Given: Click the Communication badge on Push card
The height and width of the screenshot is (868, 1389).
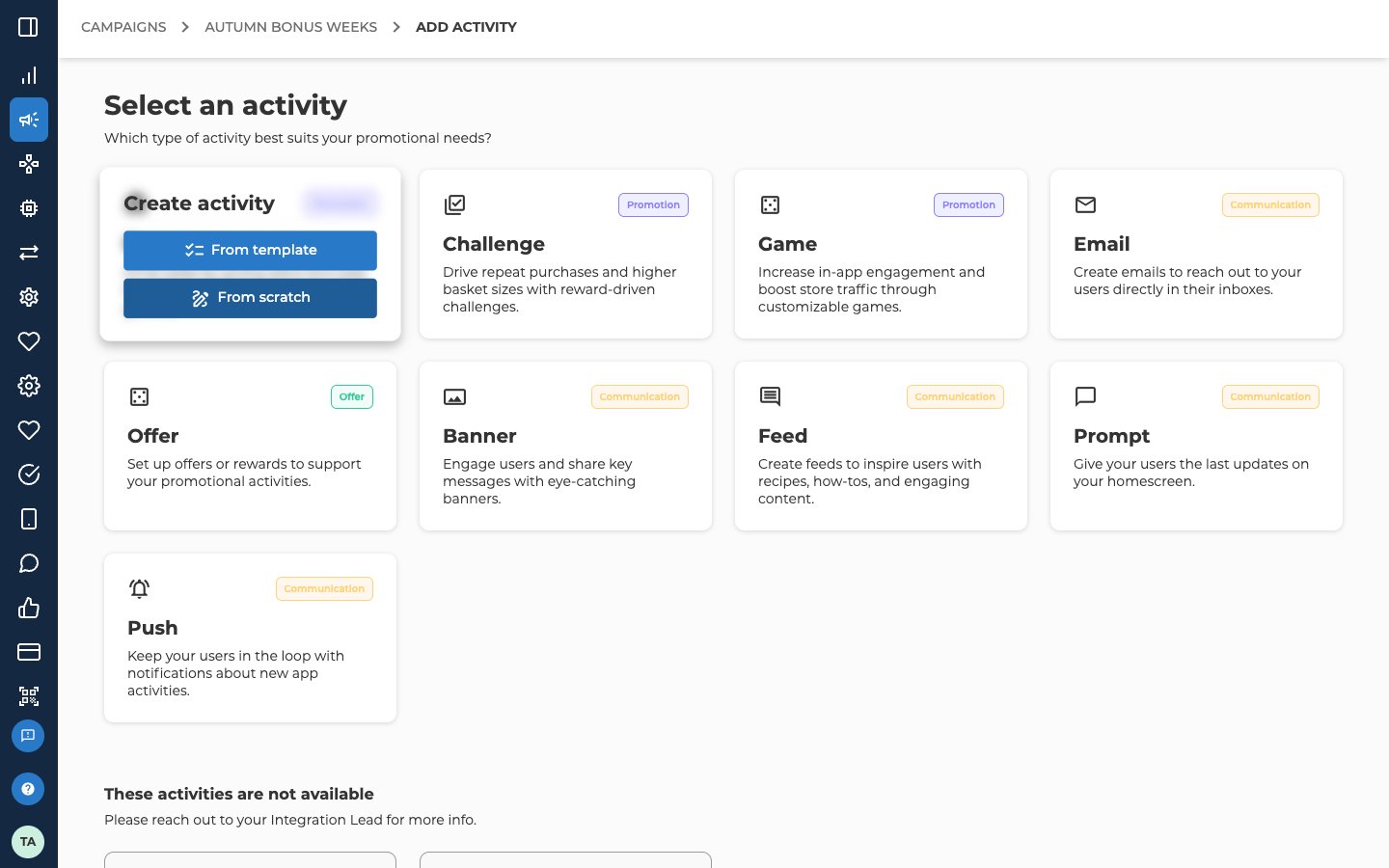Looking at the screenshot, I should [x=324, y=588].
